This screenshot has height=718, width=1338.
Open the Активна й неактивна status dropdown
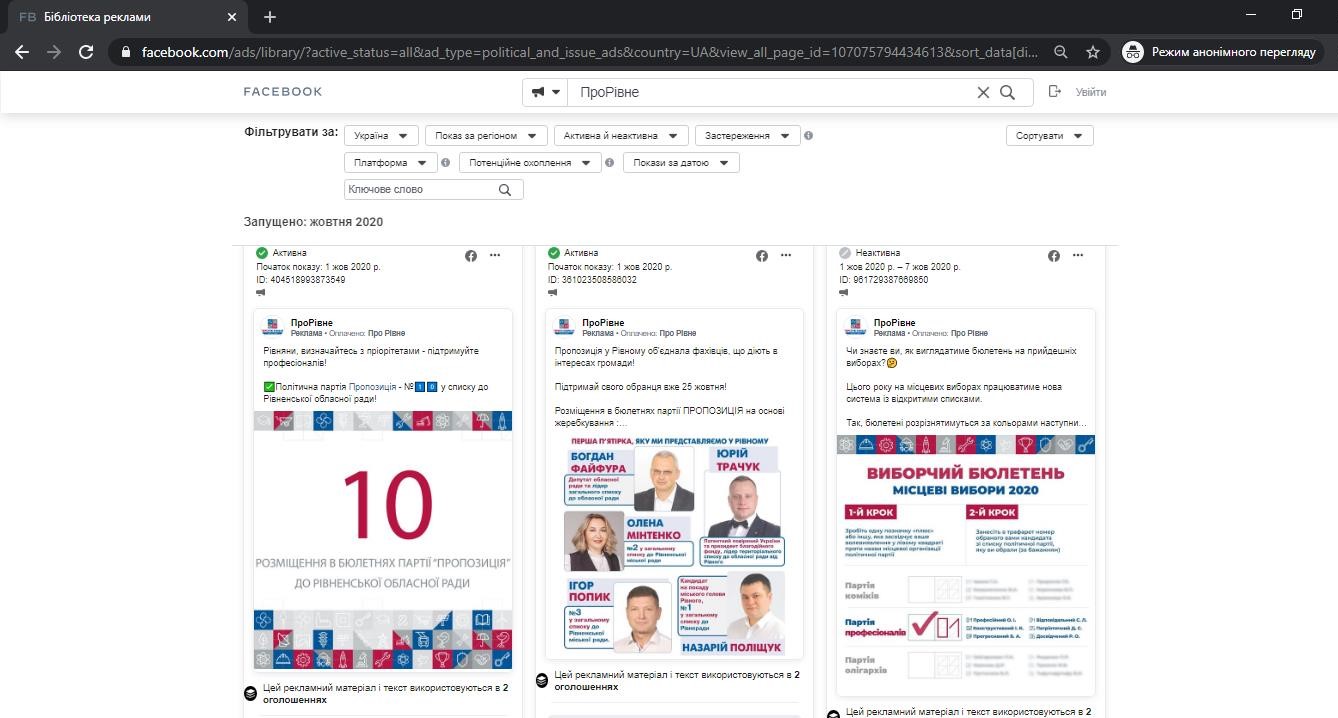coord(621,136)
